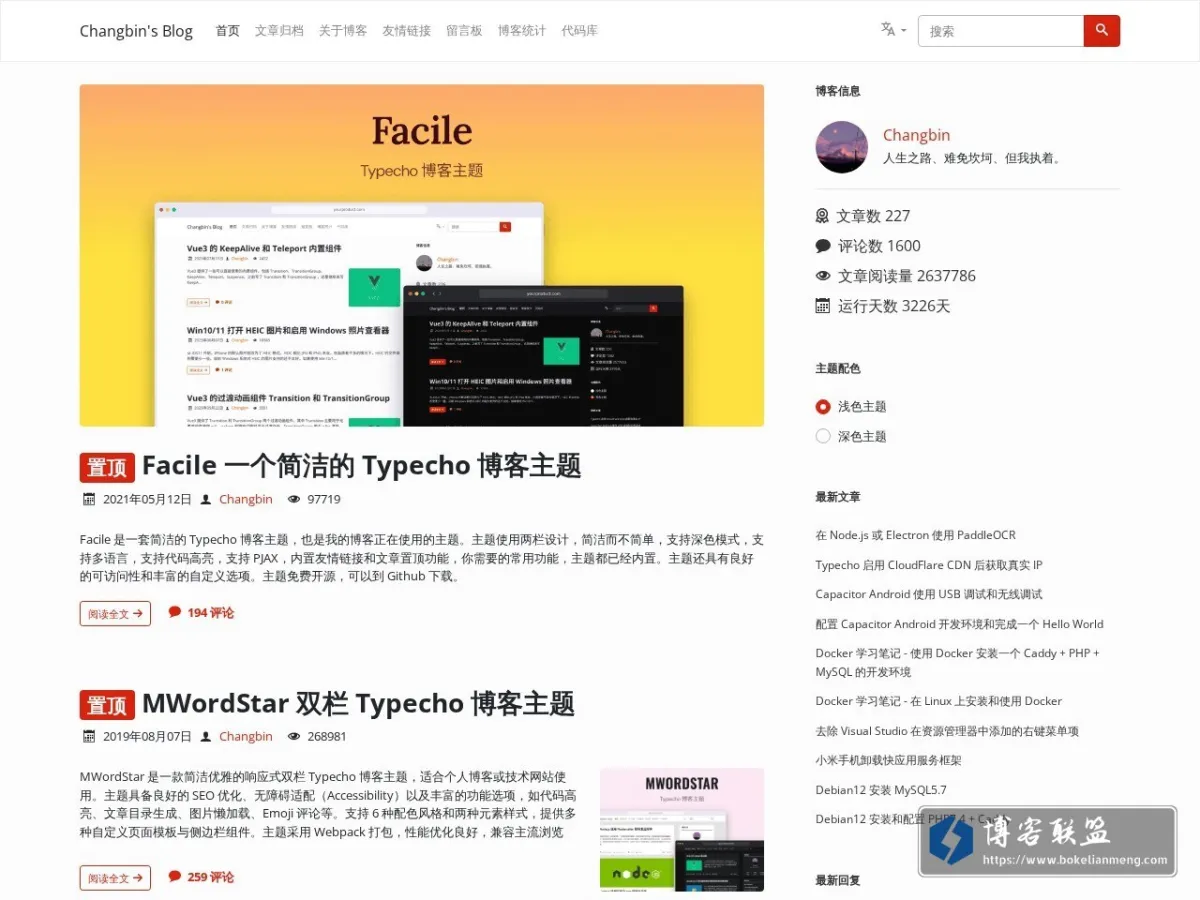Click the 2021年05月12日 date text

click(x=147, y=499)
